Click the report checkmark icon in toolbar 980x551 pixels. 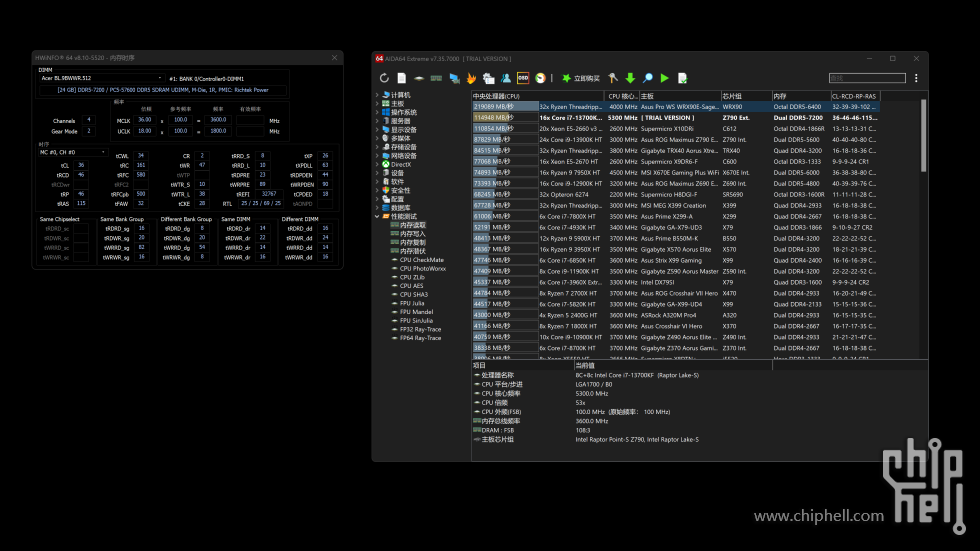[x=682, y=78]
